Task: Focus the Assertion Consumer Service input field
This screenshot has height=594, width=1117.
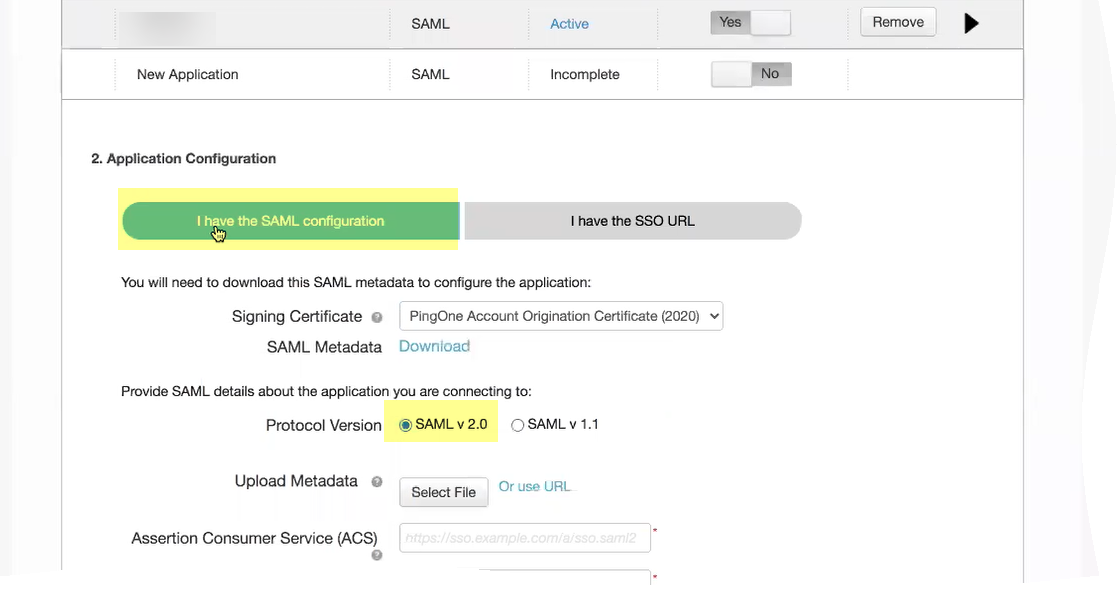Action: point(524,538)
